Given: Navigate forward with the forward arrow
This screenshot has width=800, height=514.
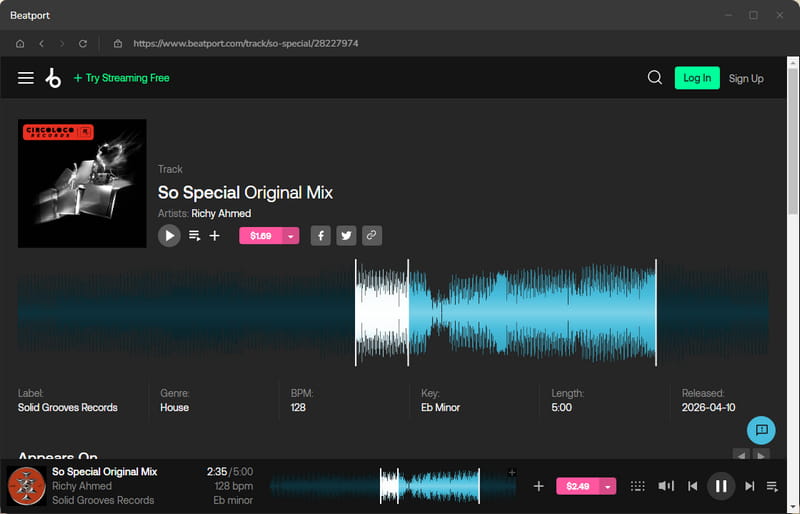Looking at the screenshot, I should coord(62,44).
